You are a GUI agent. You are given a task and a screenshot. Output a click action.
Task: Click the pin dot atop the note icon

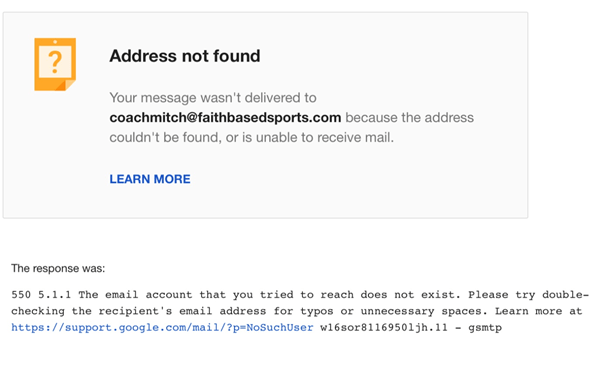[x=55, y=41]
